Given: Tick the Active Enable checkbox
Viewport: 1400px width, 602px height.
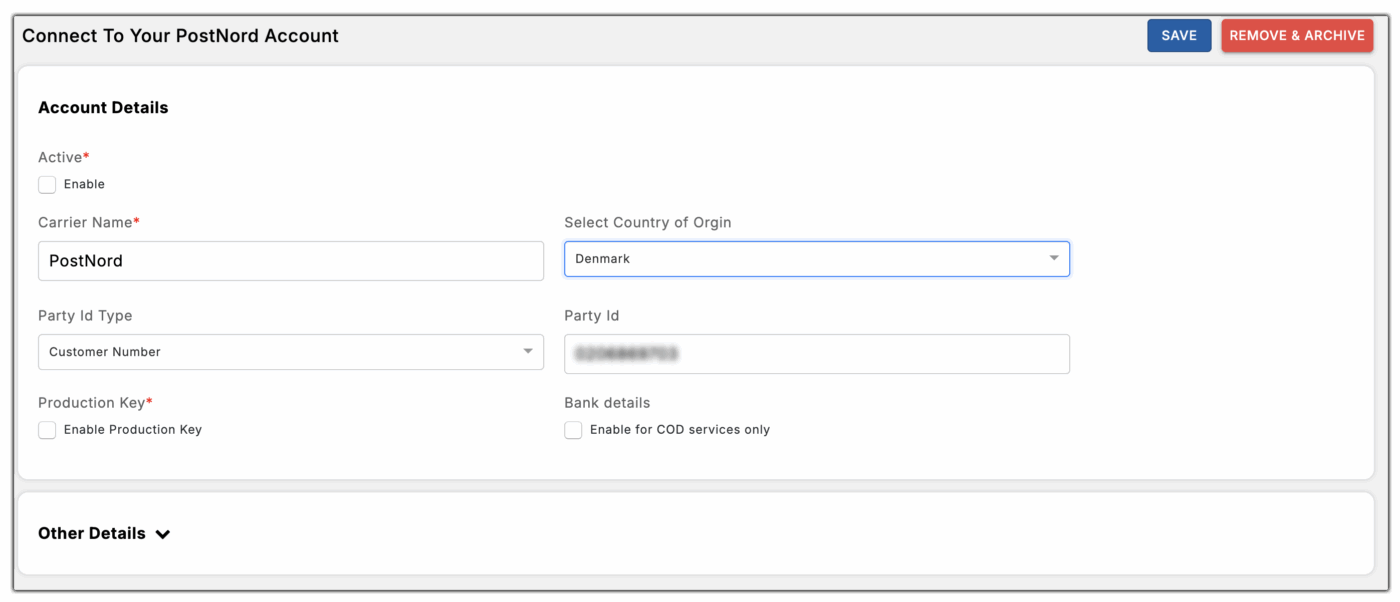Looking at the screenshot, I should coord(47,185).
